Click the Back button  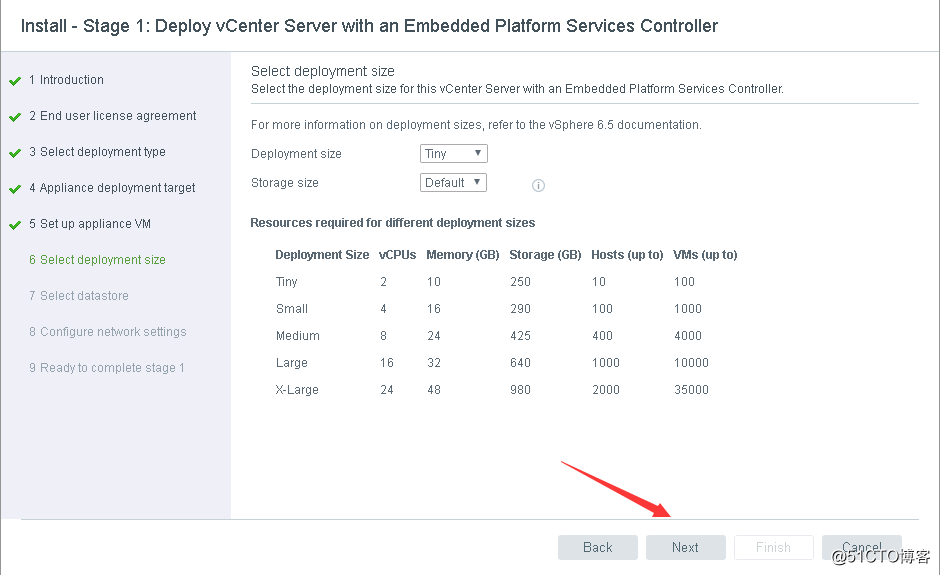[x=598, y=547]
